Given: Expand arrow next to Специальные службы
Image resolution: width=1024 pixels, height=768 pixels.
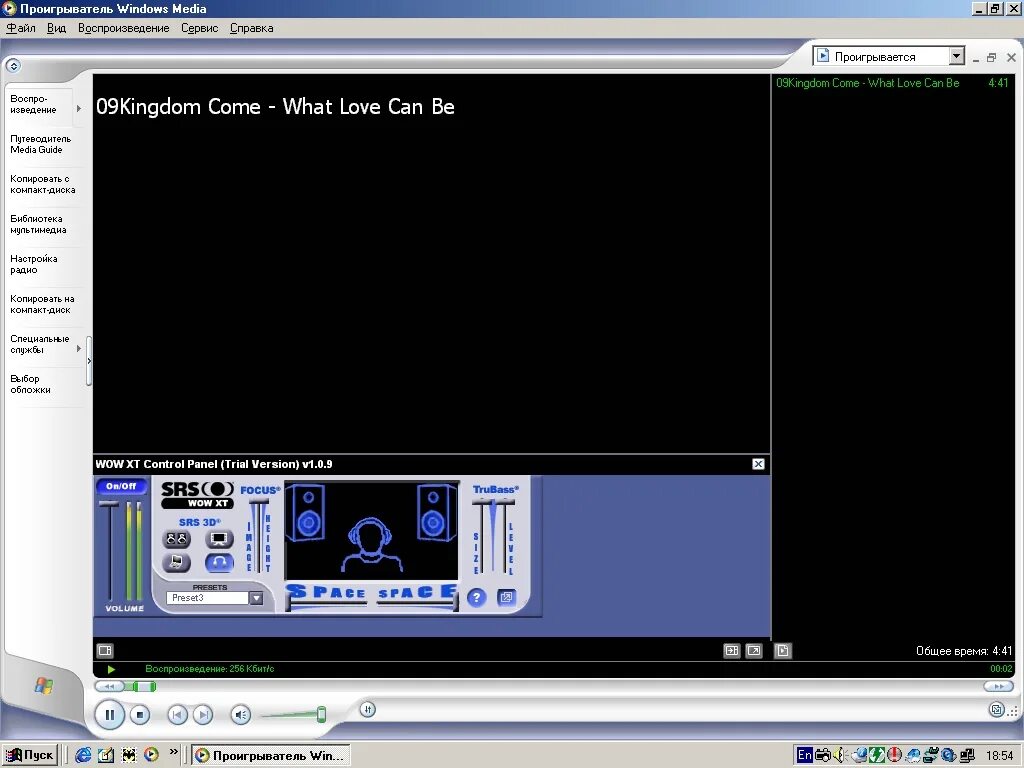Looking at the screenshot, I should click(x=79, y=349).
